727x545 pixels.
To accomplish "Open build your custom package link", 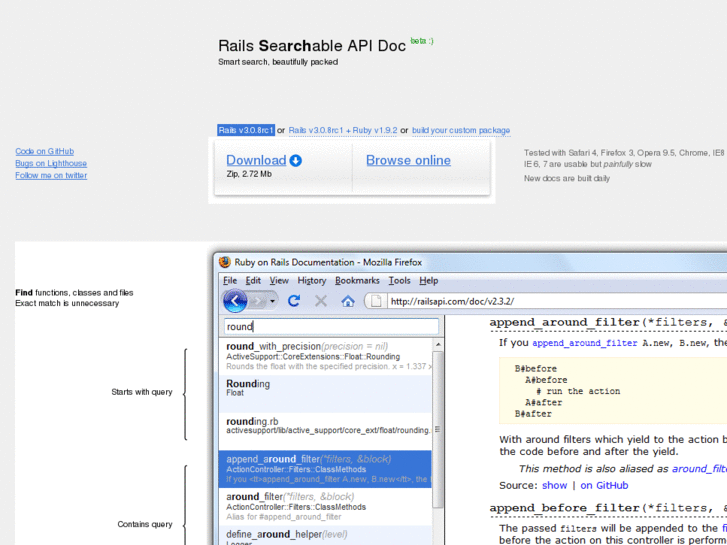I will (461, 130).
